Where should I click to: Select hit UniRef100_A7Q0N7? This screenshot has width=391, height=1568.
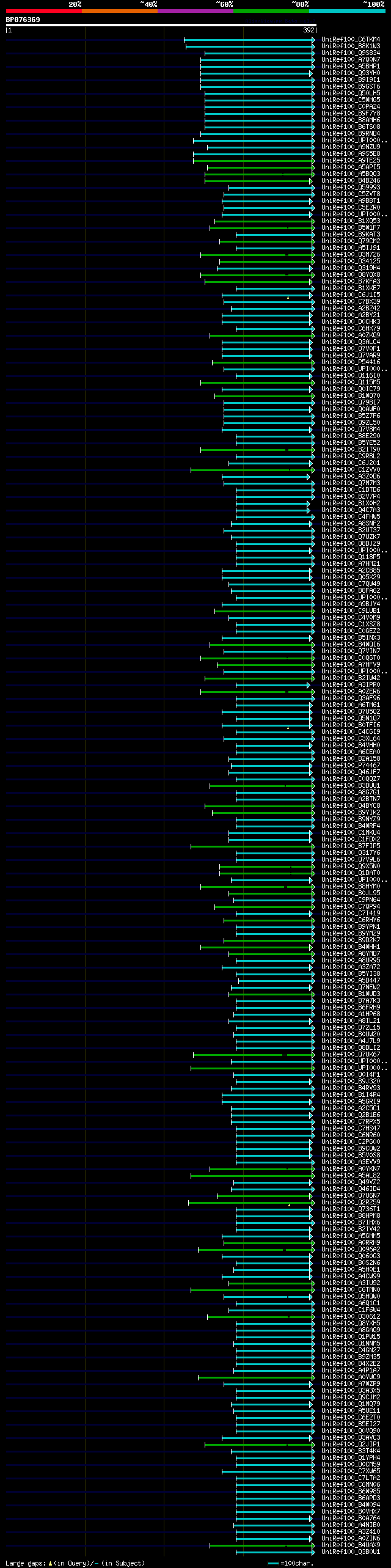click(x=351, y=60)
